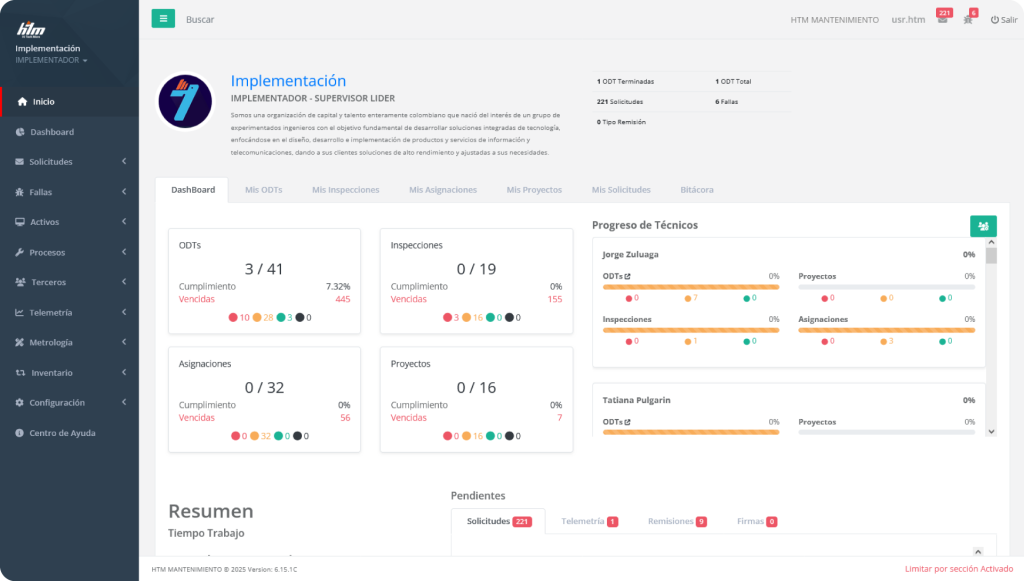1024x581 pixels.
Task: Open the Telemetría pendientes tab
Action: [589, 522]
